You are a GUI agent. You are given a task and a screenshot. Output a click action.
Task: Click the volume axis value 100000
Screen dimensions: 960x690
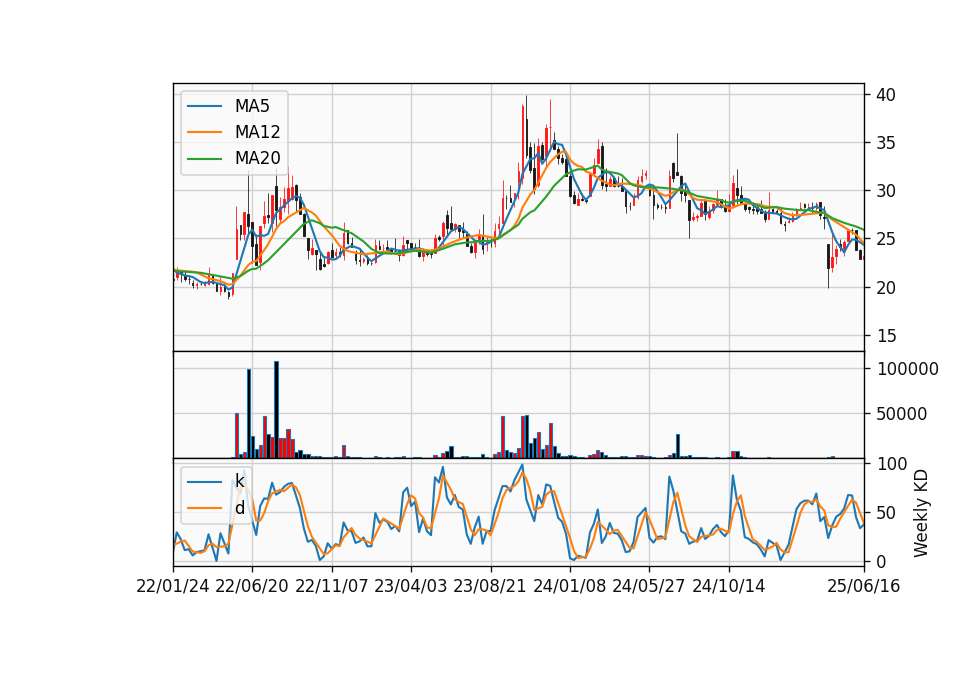pos(908,369)
